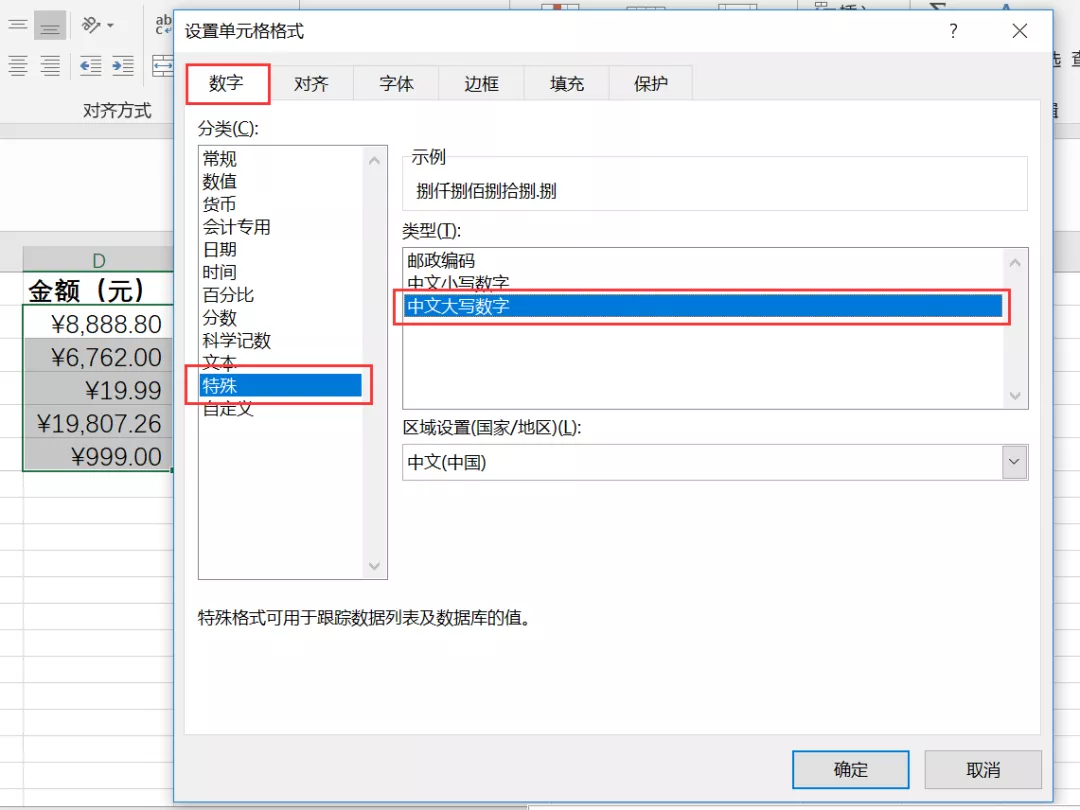Close the 设置单元格格式 dialog

pyautogui.click(x=1019, y=31)
